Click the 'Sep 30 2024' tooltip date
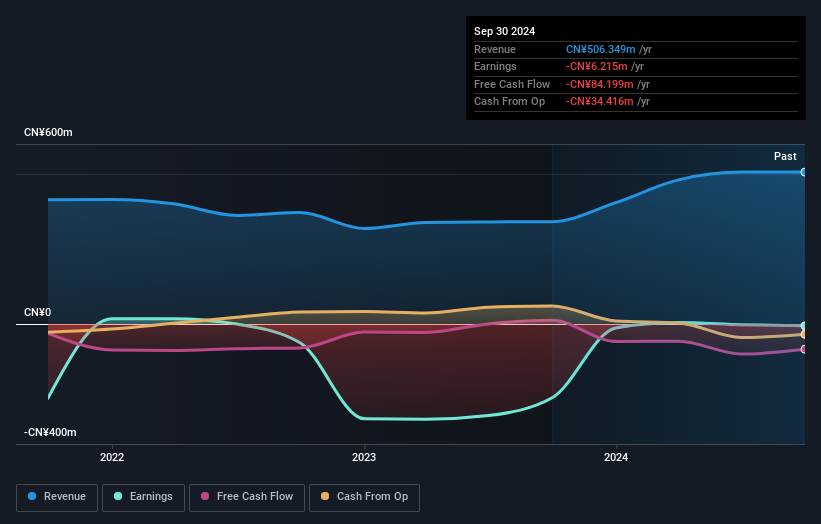This screenshot has width=821, height=524. (504, 31)
